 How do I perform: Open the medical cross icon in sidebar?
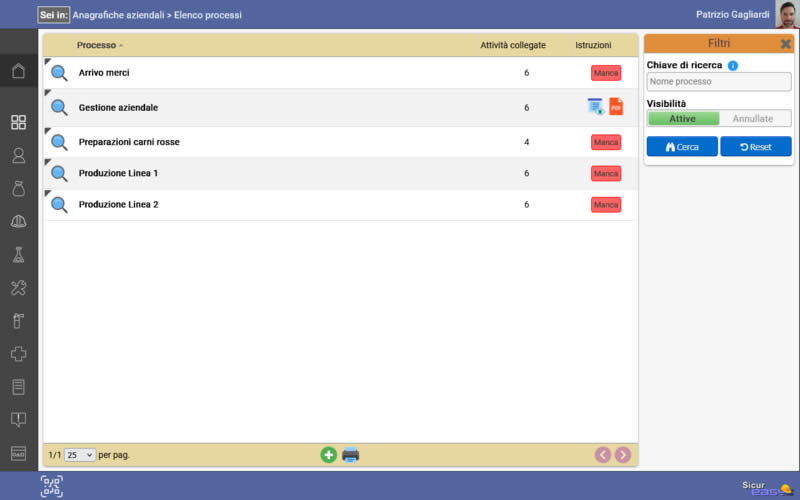18,354
